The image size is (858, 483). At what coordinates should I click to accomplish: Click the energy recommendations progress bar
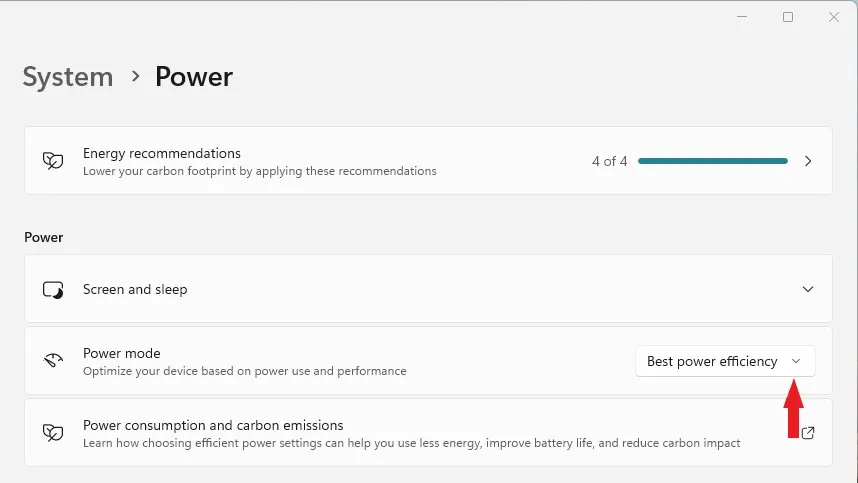click(712, 161)
